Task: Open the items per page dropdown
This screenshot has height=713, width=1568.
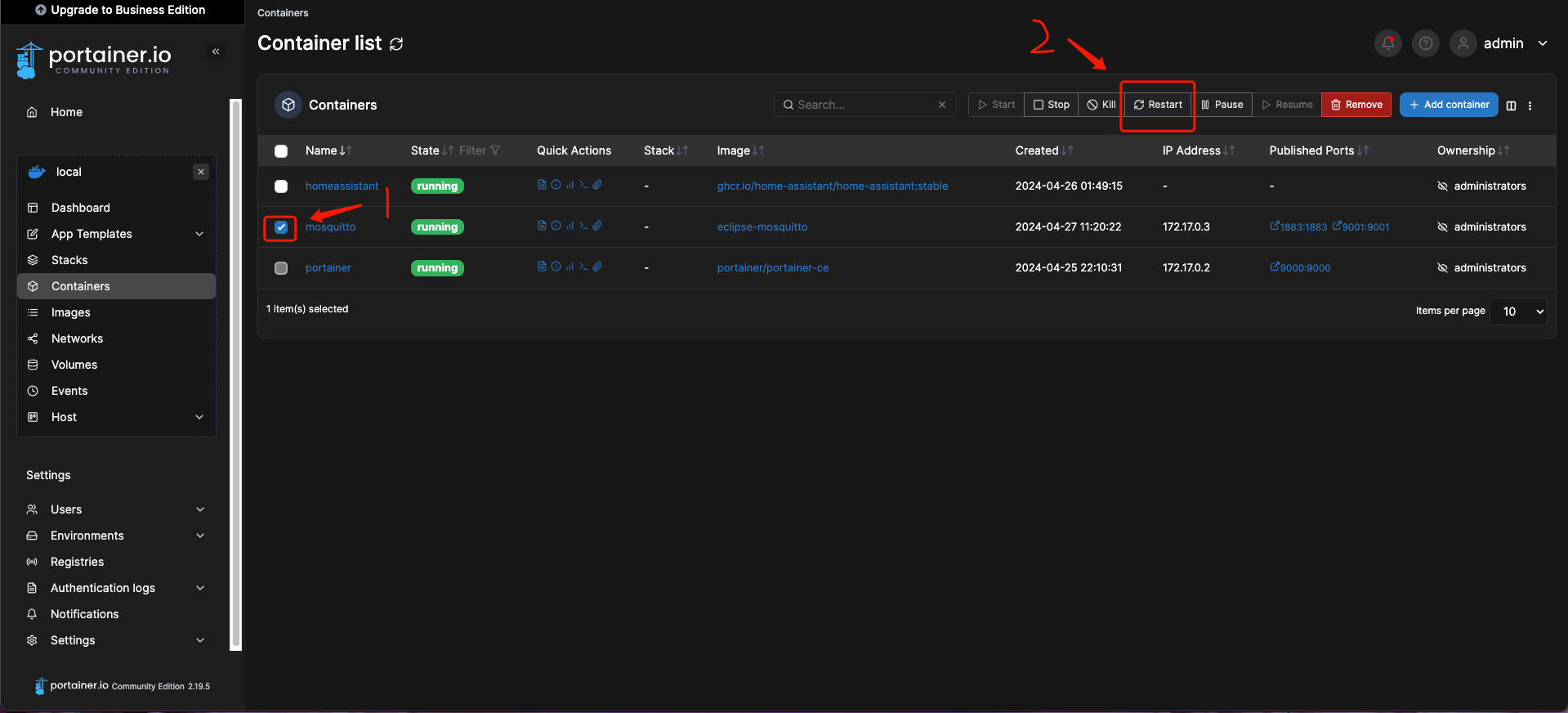Action: [x=1519, y=312]
